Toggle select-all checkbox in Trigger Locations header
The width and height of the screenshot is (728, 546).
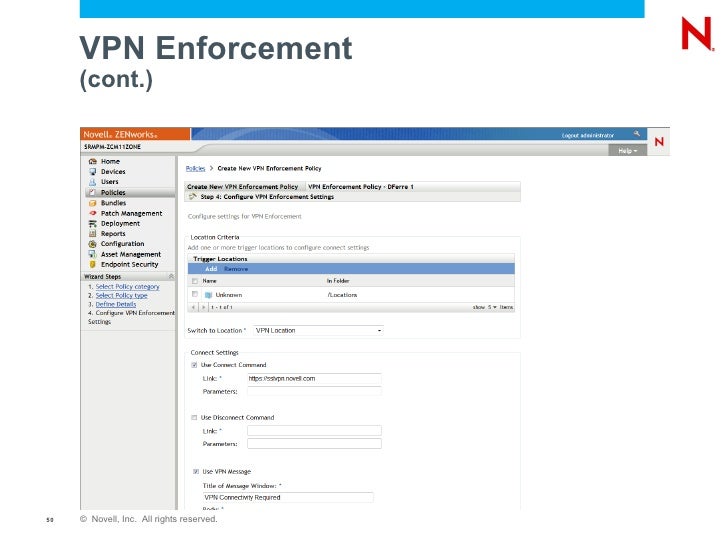click(x=195, y=281)
